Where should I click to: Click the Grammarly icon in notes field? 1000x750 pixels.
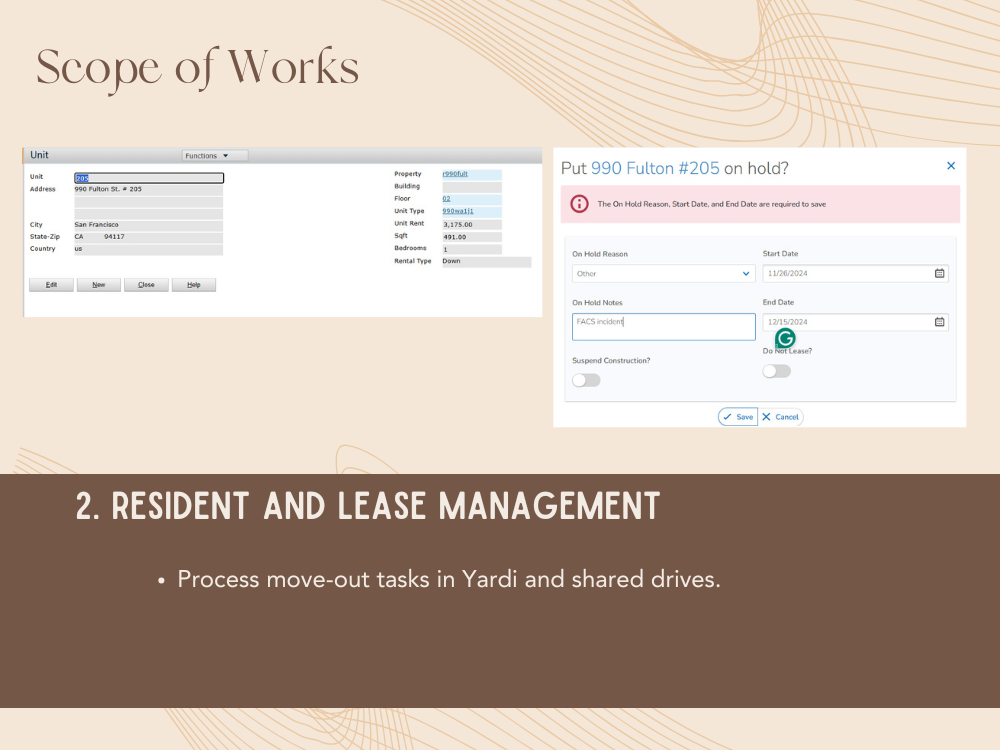click(785, 338)
